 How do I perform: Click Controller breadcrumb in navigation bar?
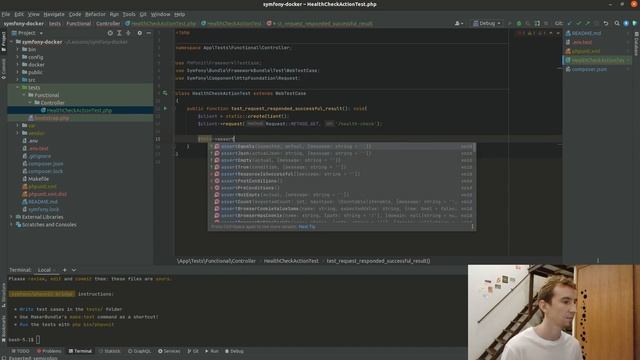[x=108, y=24]
